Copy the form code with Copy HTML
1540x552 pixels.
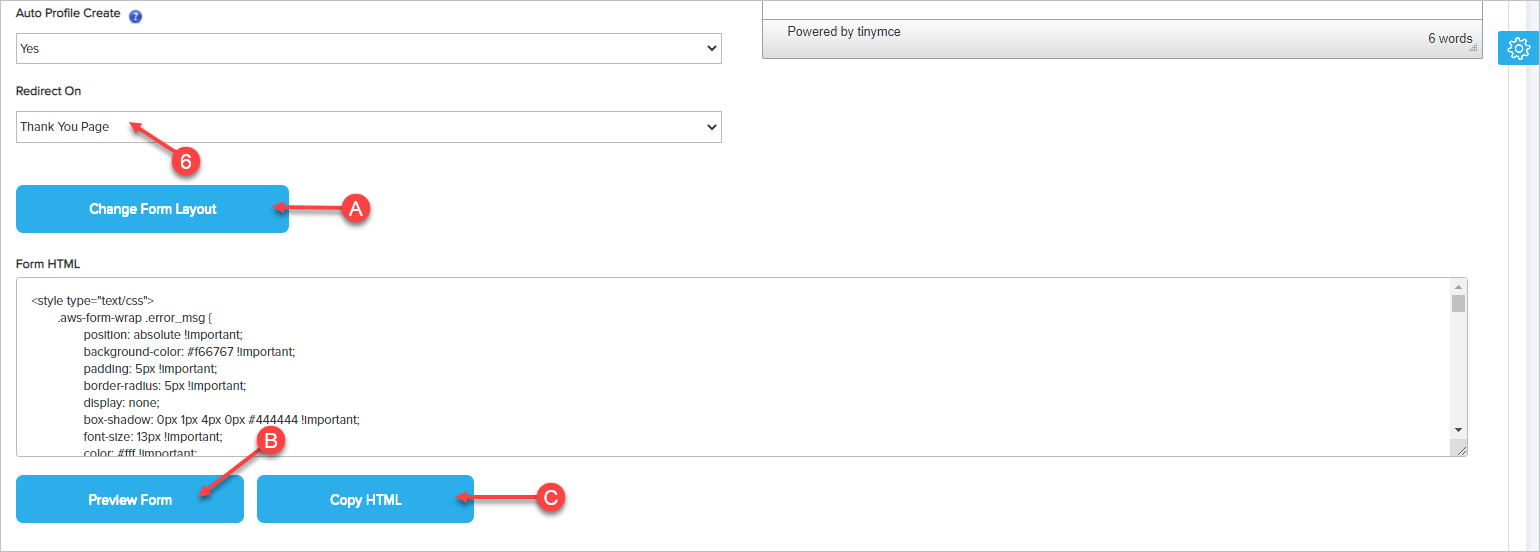tap(365, 499)
